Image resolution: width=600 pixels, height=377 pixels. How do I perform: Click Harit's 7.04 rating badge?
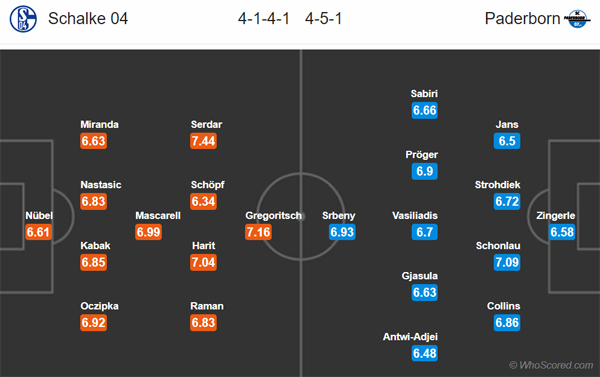pos(203,262)
